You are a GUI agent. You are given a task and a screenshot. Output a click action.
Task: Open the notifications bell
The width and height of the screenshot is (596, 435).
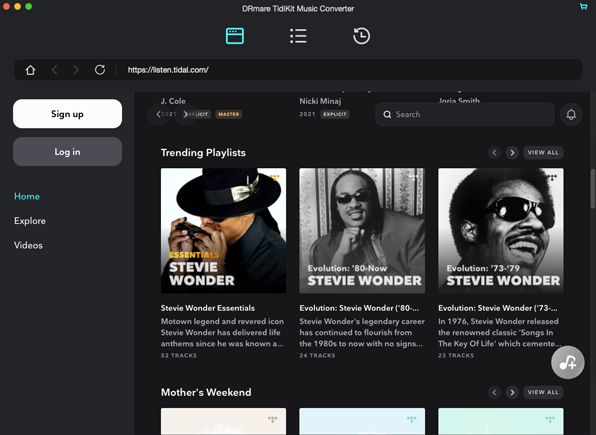click(571, 114)
